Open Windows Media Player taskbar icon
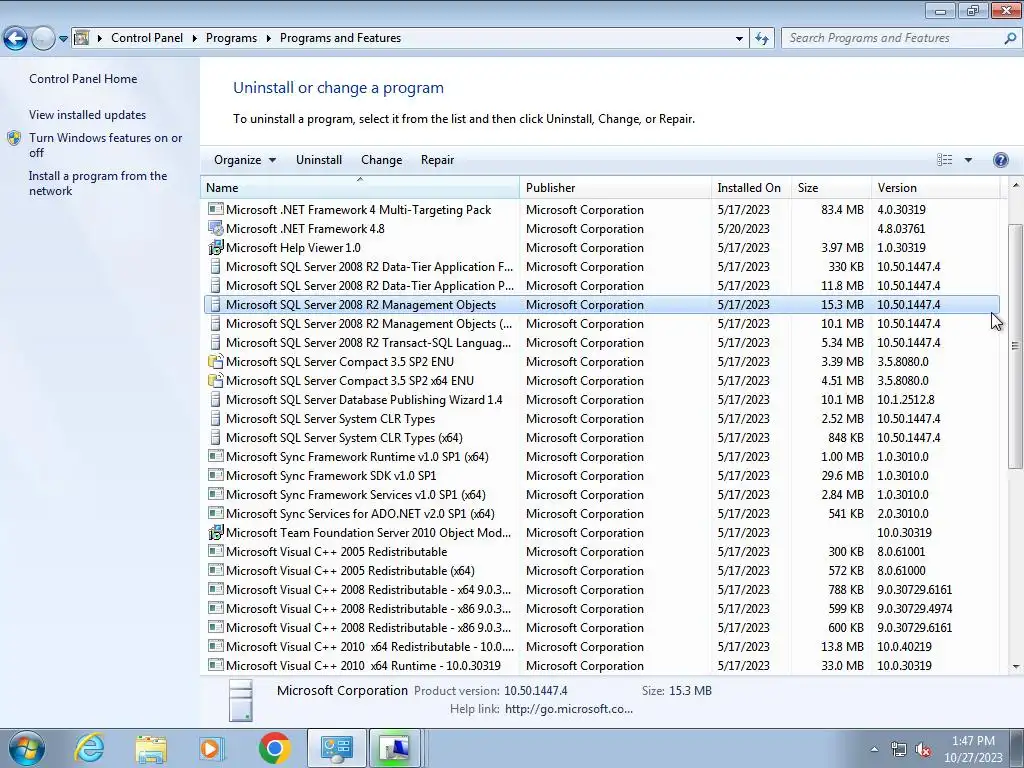Viewport: 1024px width, 768px height. pos(212,748)
